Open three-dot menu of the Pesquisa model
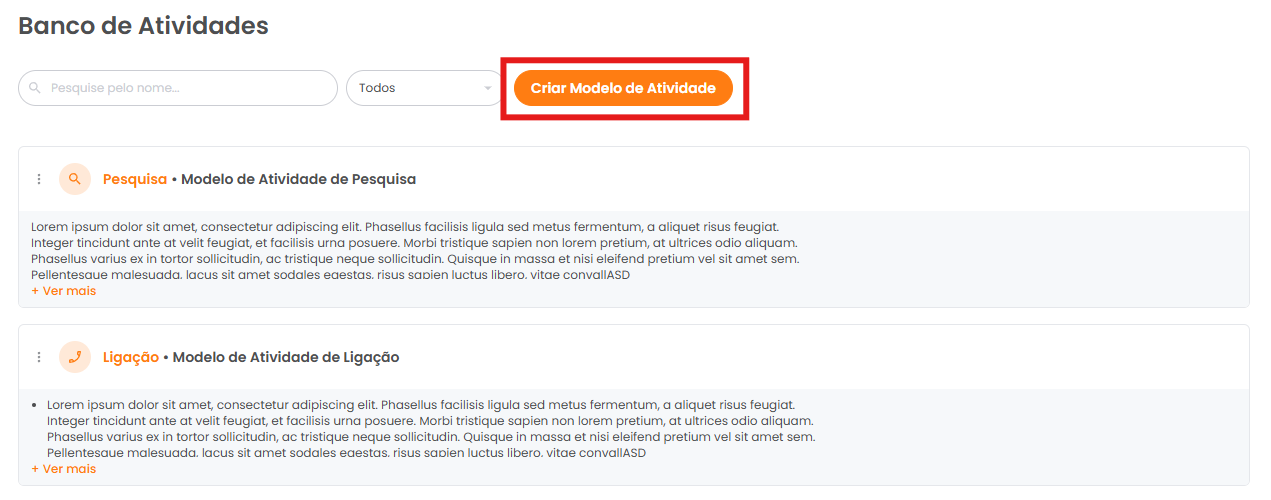Screen dimensions: 1271x500 pos(39,179)
